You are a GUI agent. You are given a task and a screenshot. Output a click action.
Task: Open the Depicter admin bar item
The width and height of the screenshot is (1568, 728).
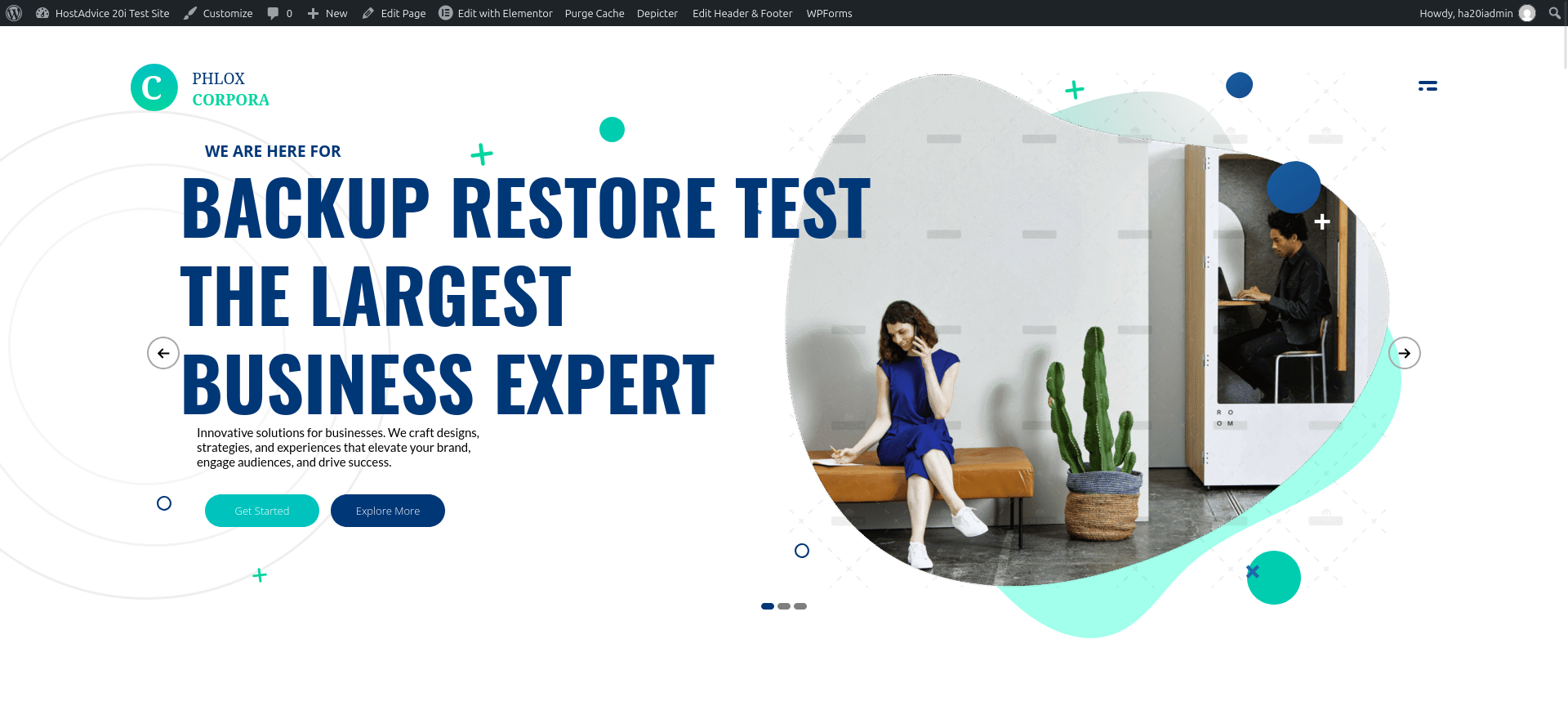[x=657, y=13]
